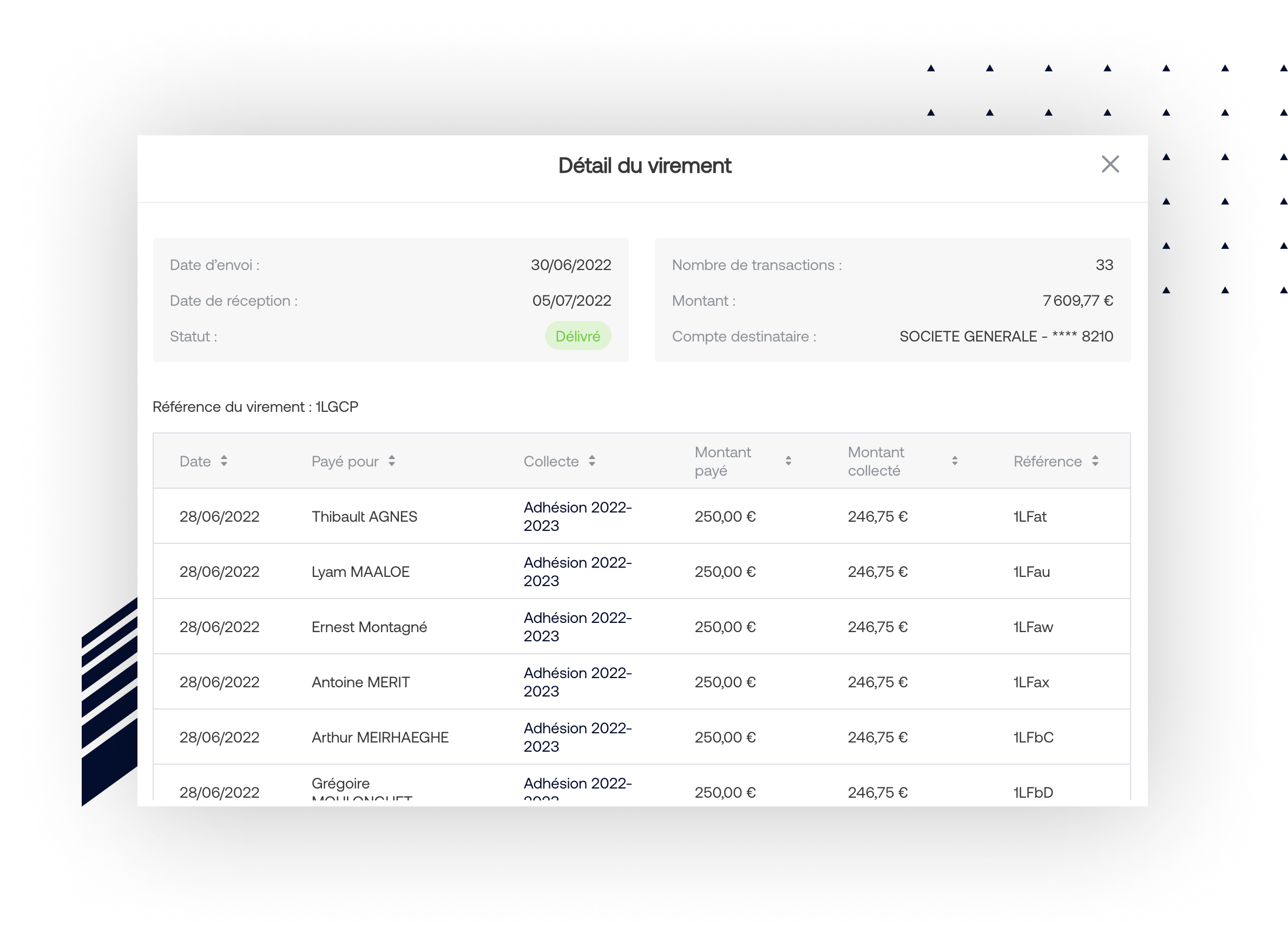Sort by Référence column arrows
1288x946 pixels.
1094,461
